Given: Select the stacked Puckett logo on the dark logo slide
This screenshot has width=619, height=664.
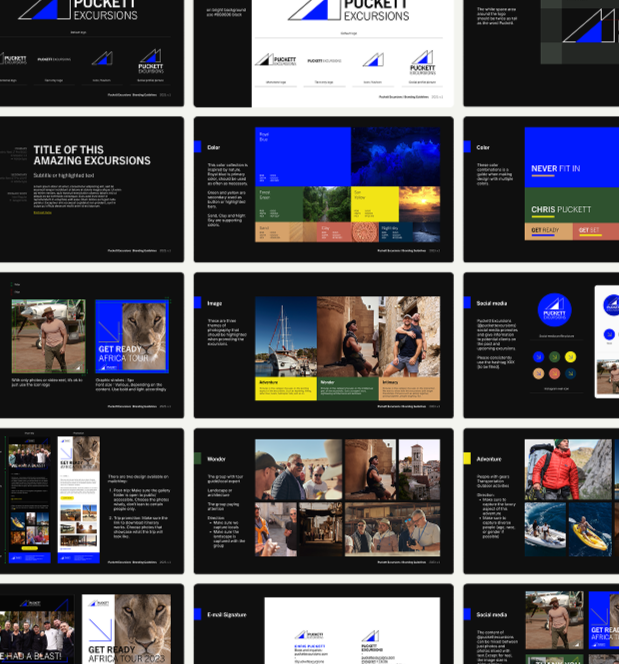Looking at the screenshot, I should pos(151,61).
